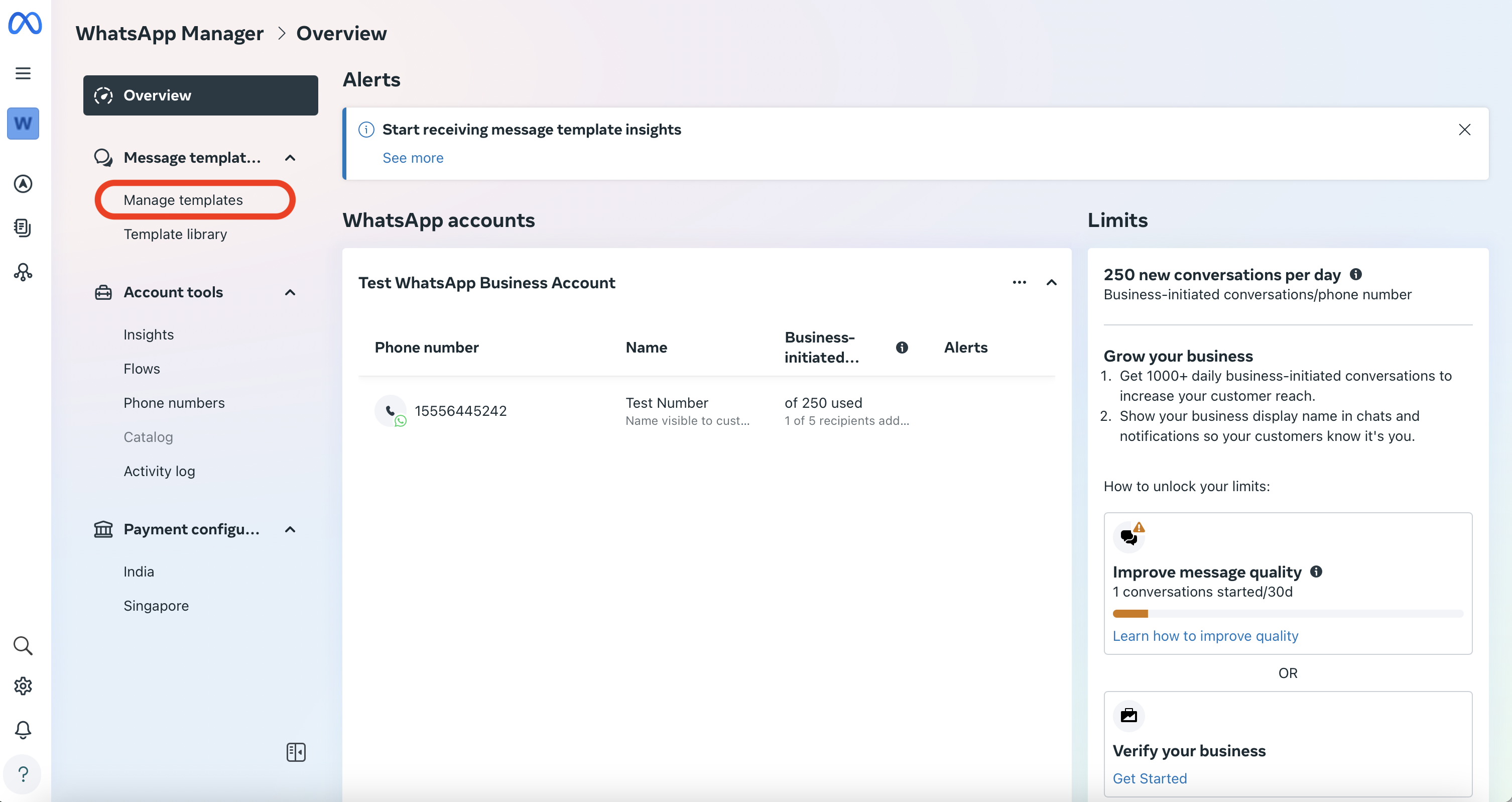
Task: Click Get Started under Verify your business
Action: 1150,778
